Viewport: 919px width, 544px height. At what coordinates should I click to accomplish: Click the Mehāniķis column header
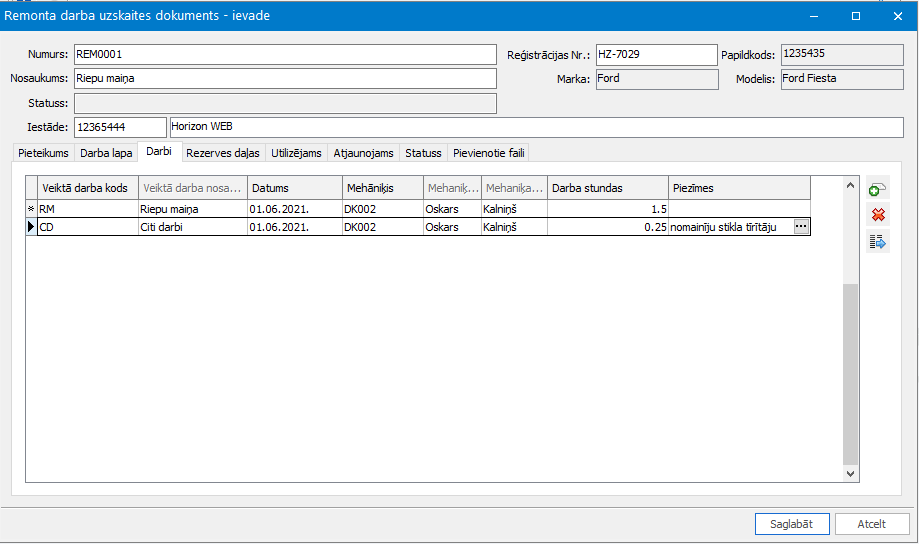click(x=383, y=188)
